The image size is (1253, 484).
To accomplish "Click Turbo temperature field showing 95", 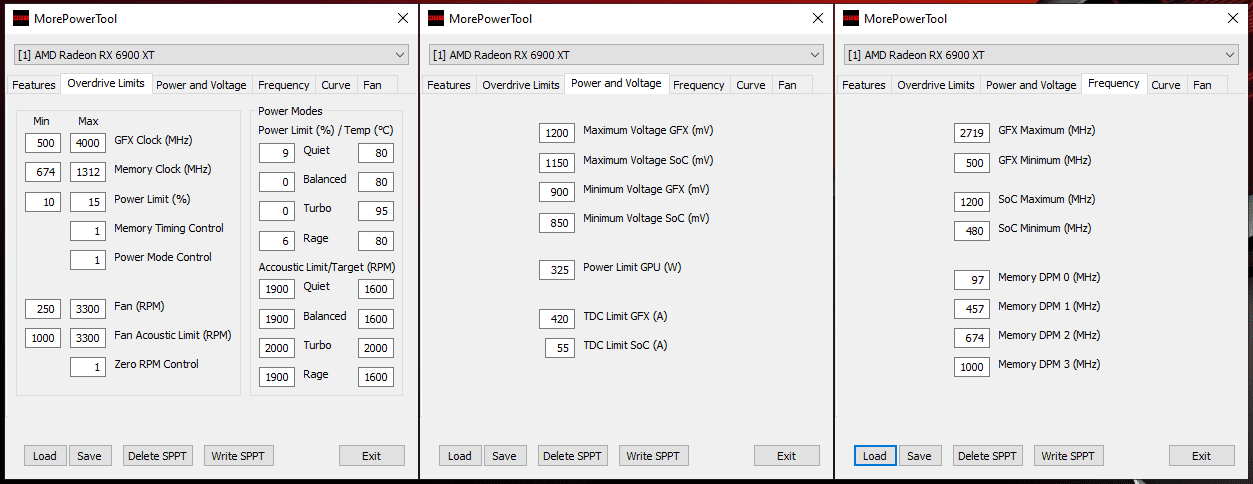I will tap(376, 211).
